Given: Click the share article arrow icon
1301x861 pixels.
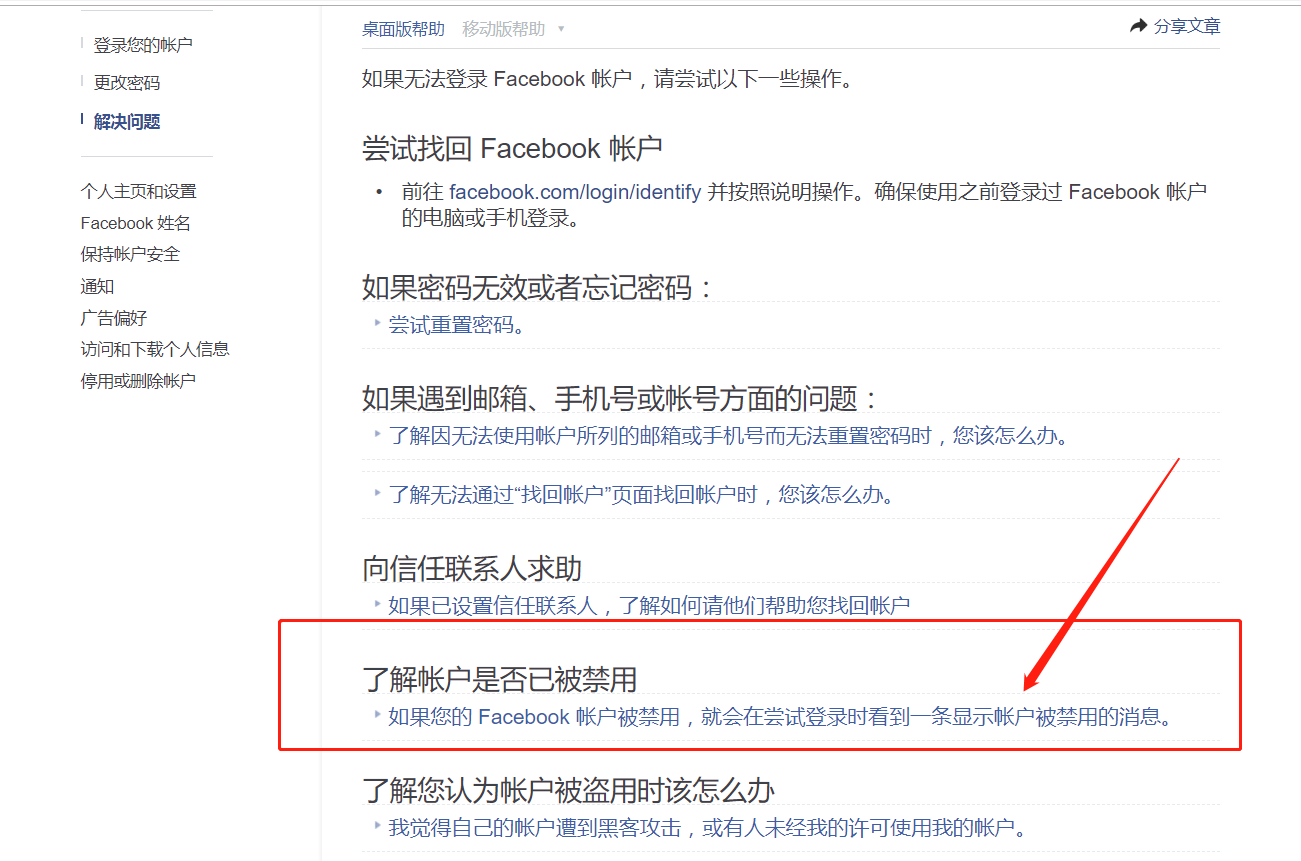Looking at the screenshot, I should [x=1138, y=27].
